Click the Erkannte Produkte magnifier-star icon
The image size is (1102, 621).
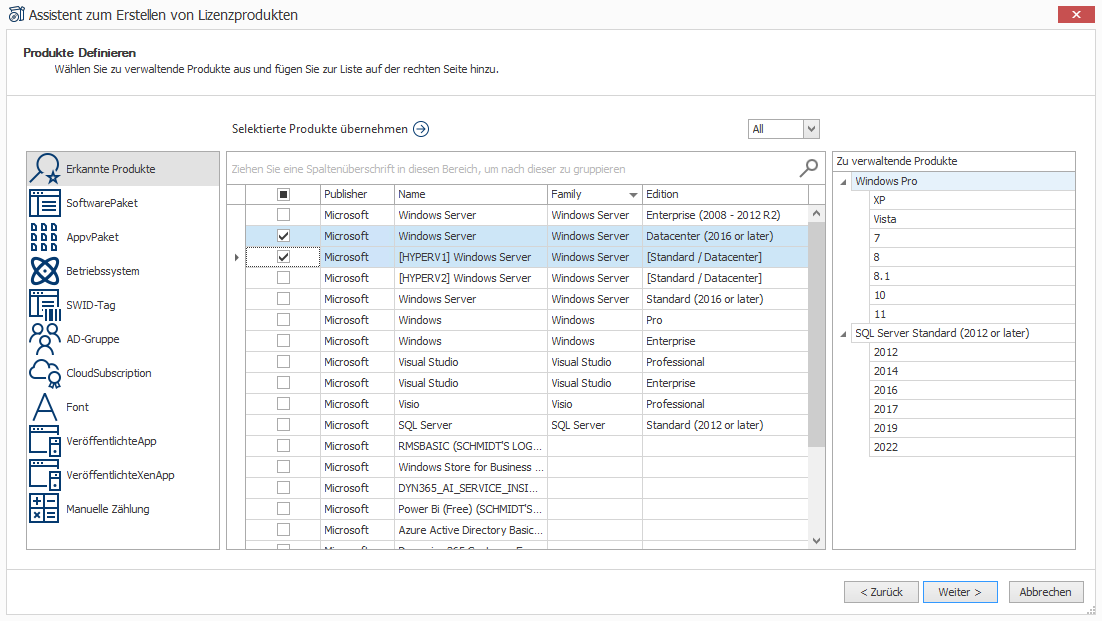[x=44, y=169]
